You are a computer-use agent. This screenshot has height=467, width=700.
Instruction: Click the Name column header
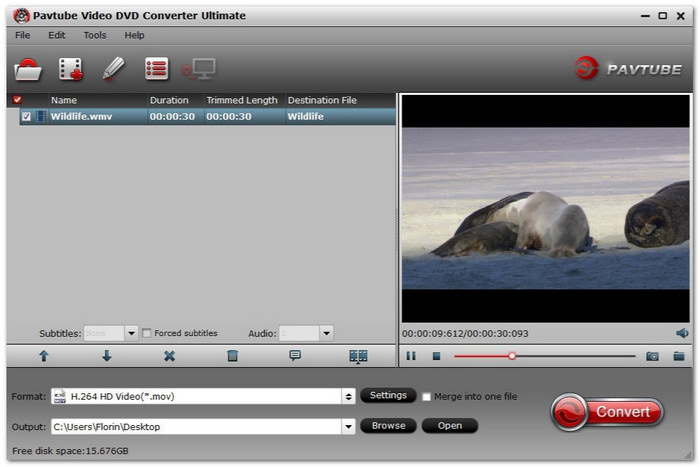(x=97, y=100)
